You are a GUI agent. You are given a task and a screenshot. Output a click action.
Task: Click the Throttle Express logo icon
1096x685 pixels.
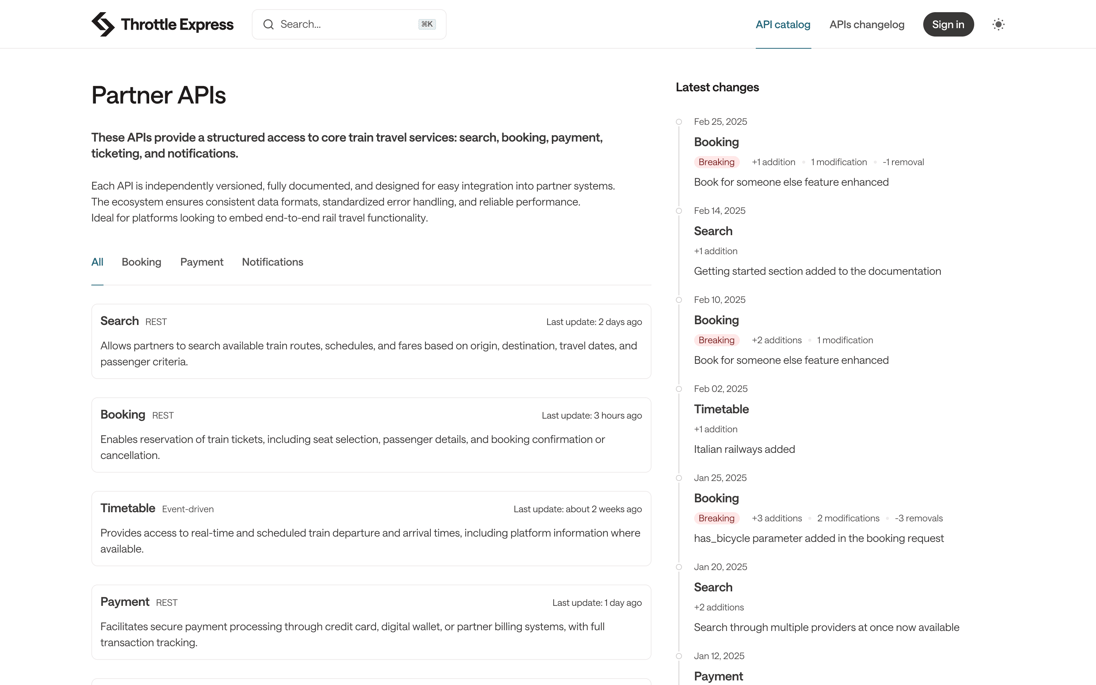pyautogui.click(x=103, y=24)
